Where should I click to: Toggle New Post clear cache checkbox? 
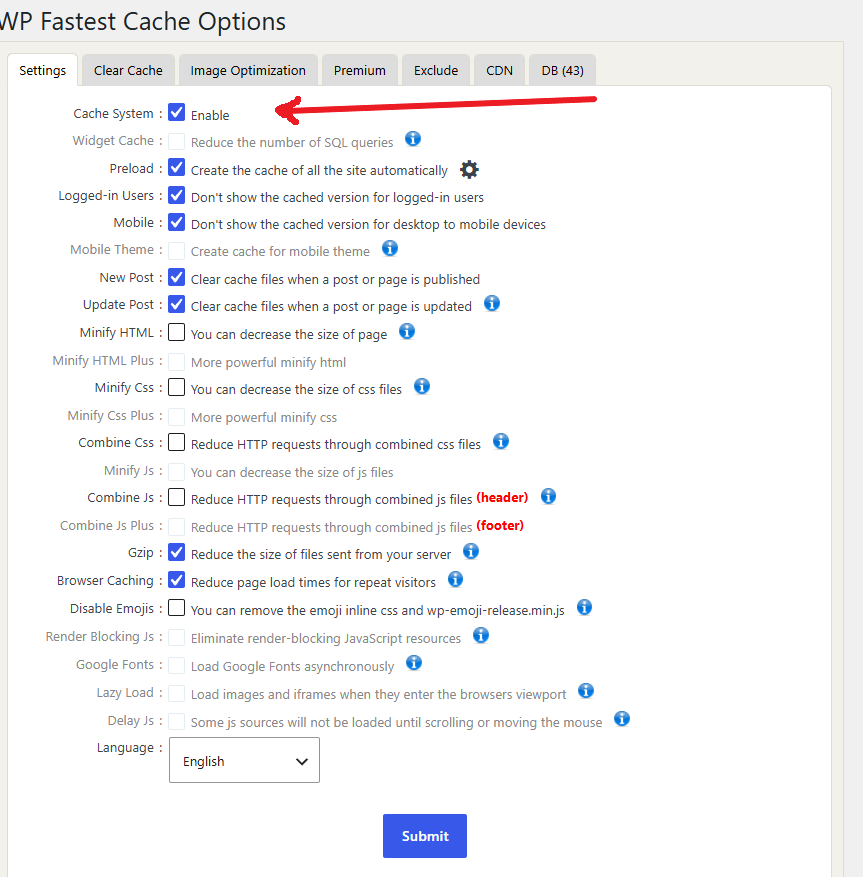point(177,277)
